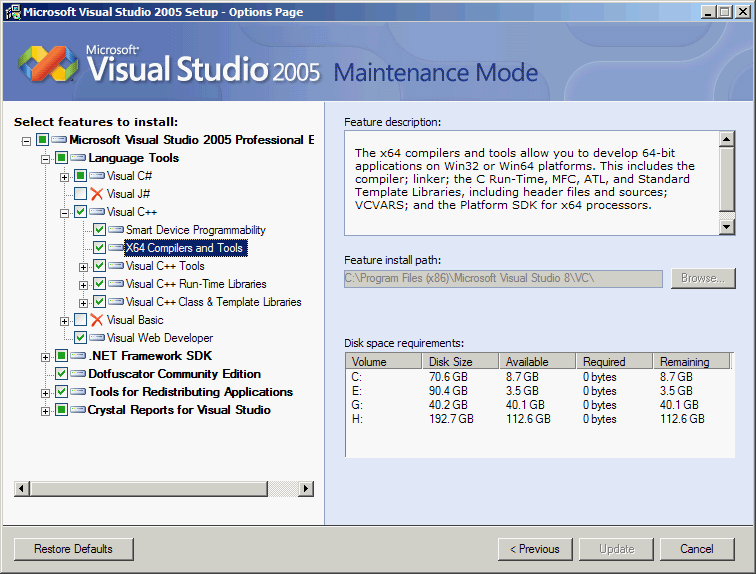Click the Restore Defaults button
The image size is (756, 574).
pyautogui.click(x=74, y=549)
